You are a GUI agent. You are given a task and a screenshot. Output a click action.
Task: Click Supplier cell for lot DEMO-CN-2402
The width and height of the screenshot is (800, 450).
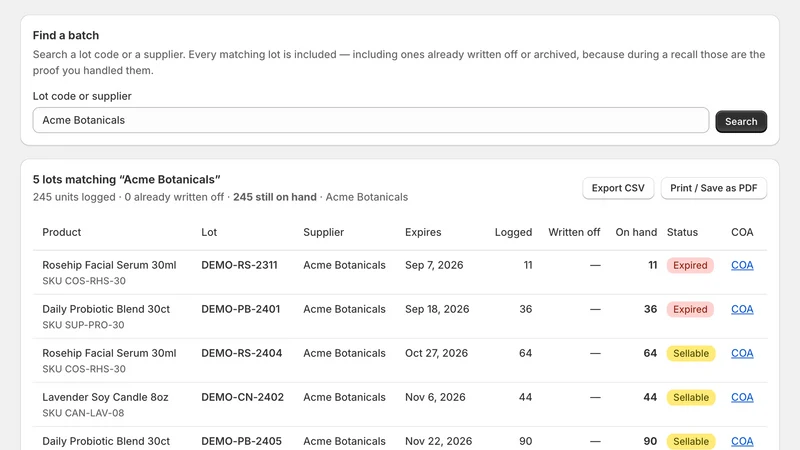coord(344,397)
